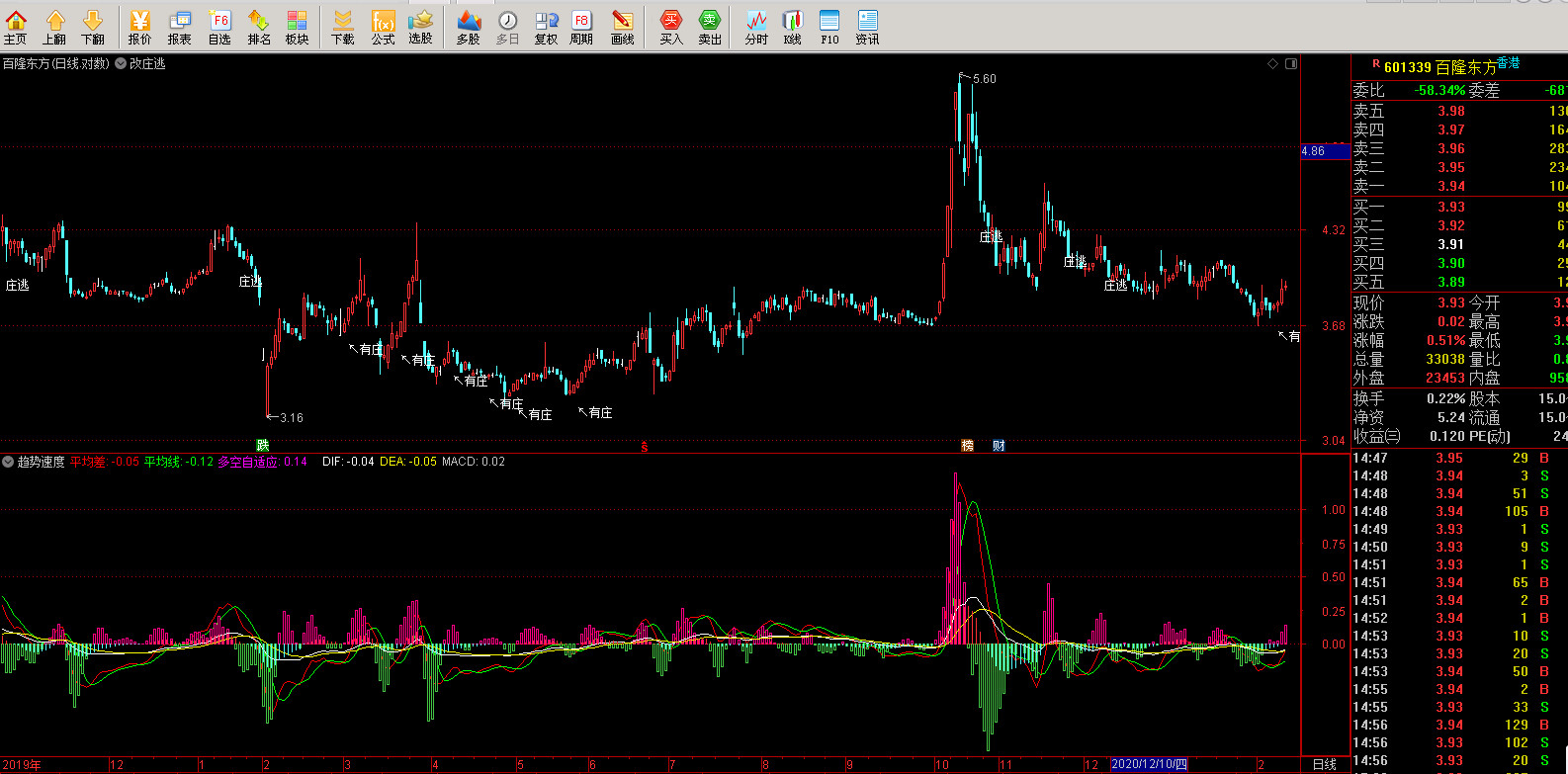Click the 委比 value -58.34%
Viewport: 1568px width, 774px height.
tap(1440, 90)
